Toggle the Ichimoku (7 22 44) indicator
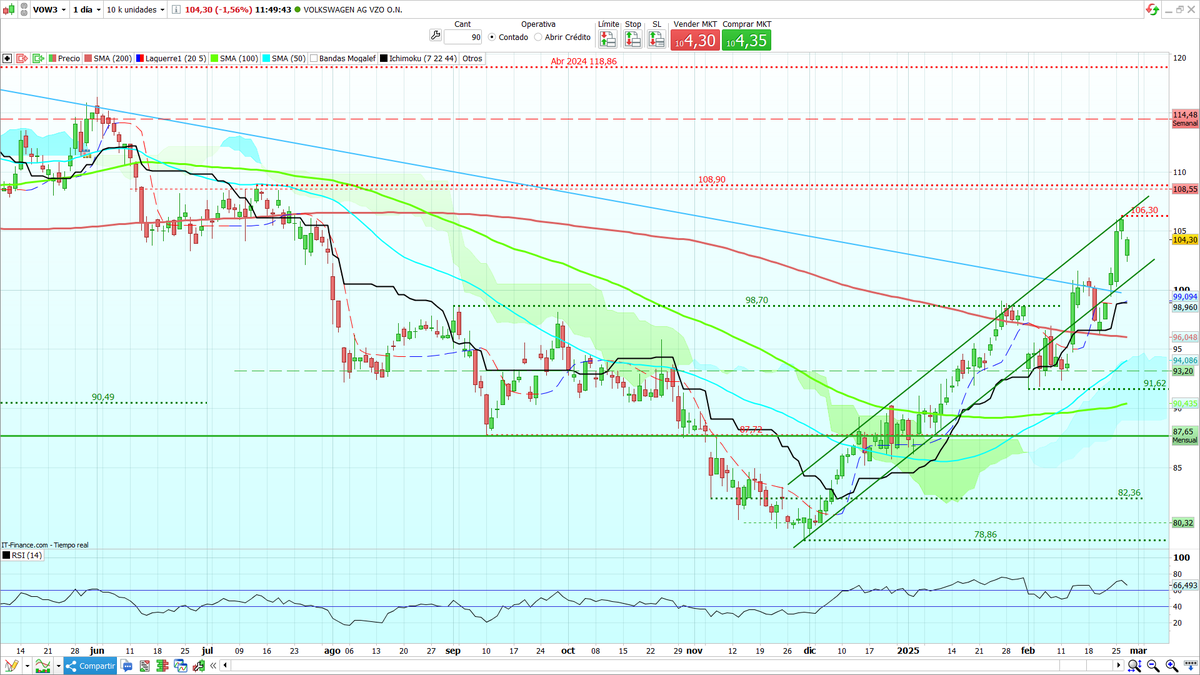This screenshot has height=675, width=1200. tap(418, 58)
